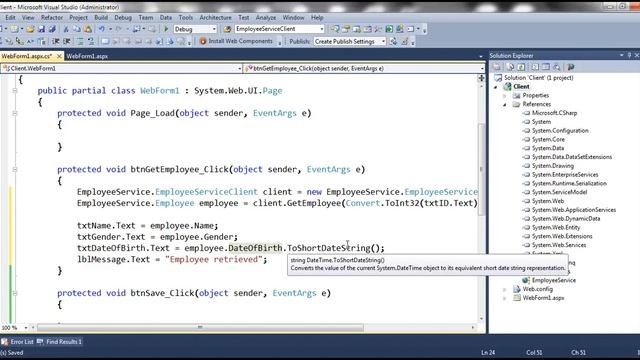Click the Paste icon in toolbar
This screenshot has height=360, width=640.
pyautogui.click(x=87, y=29)
